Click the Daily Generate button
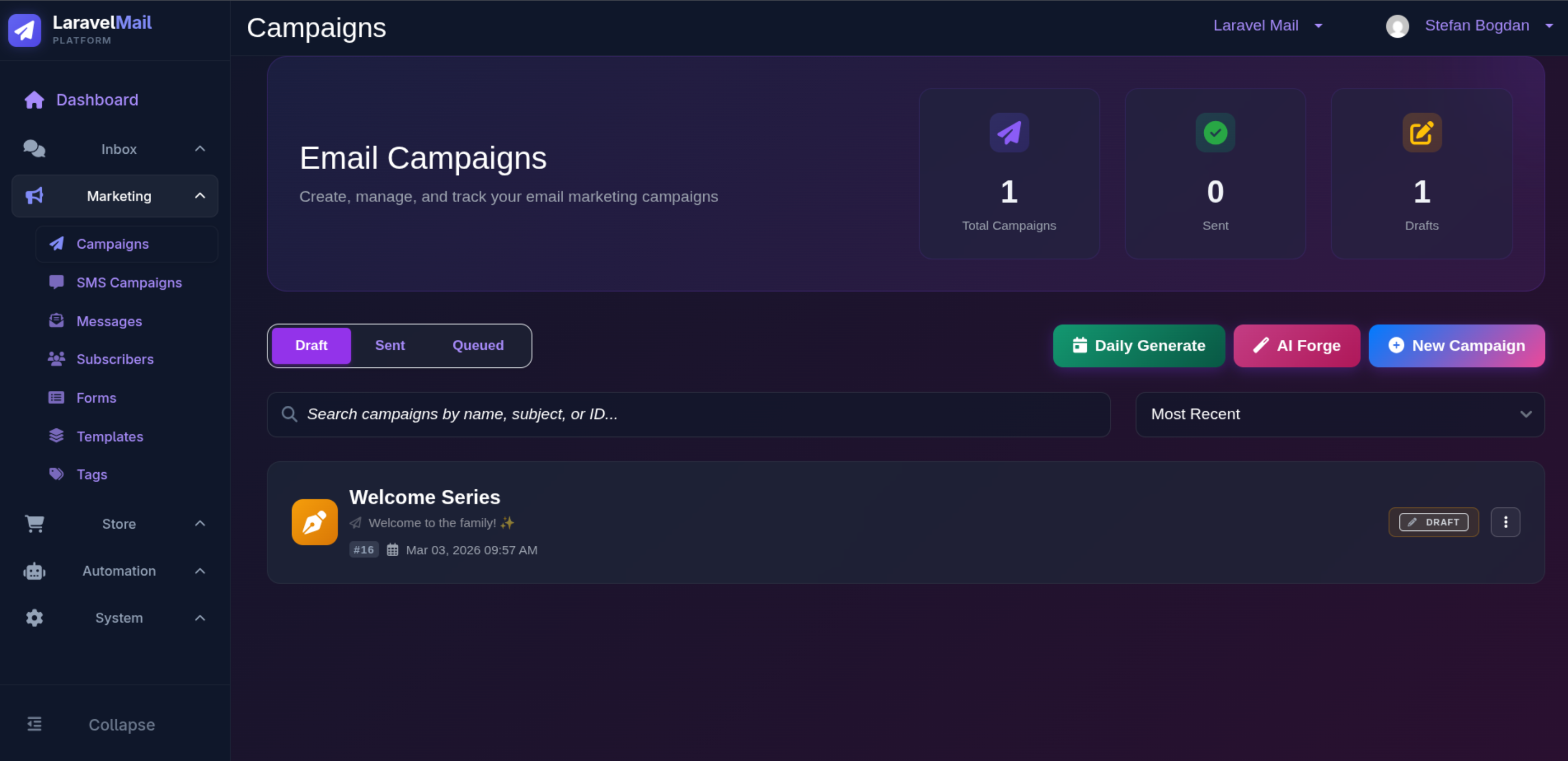The width and height of the screenshot is (1568, 761). (1139, 345)
